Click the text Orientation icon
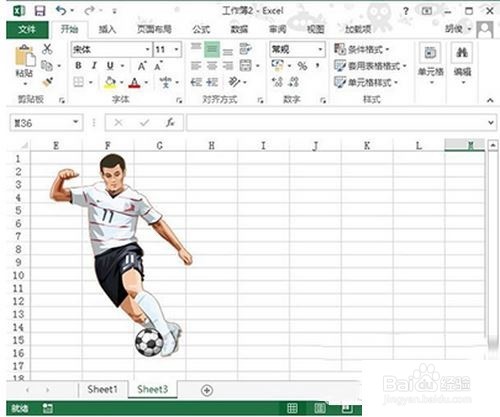This screenshot has height=417, width=500. pos(234,82)
